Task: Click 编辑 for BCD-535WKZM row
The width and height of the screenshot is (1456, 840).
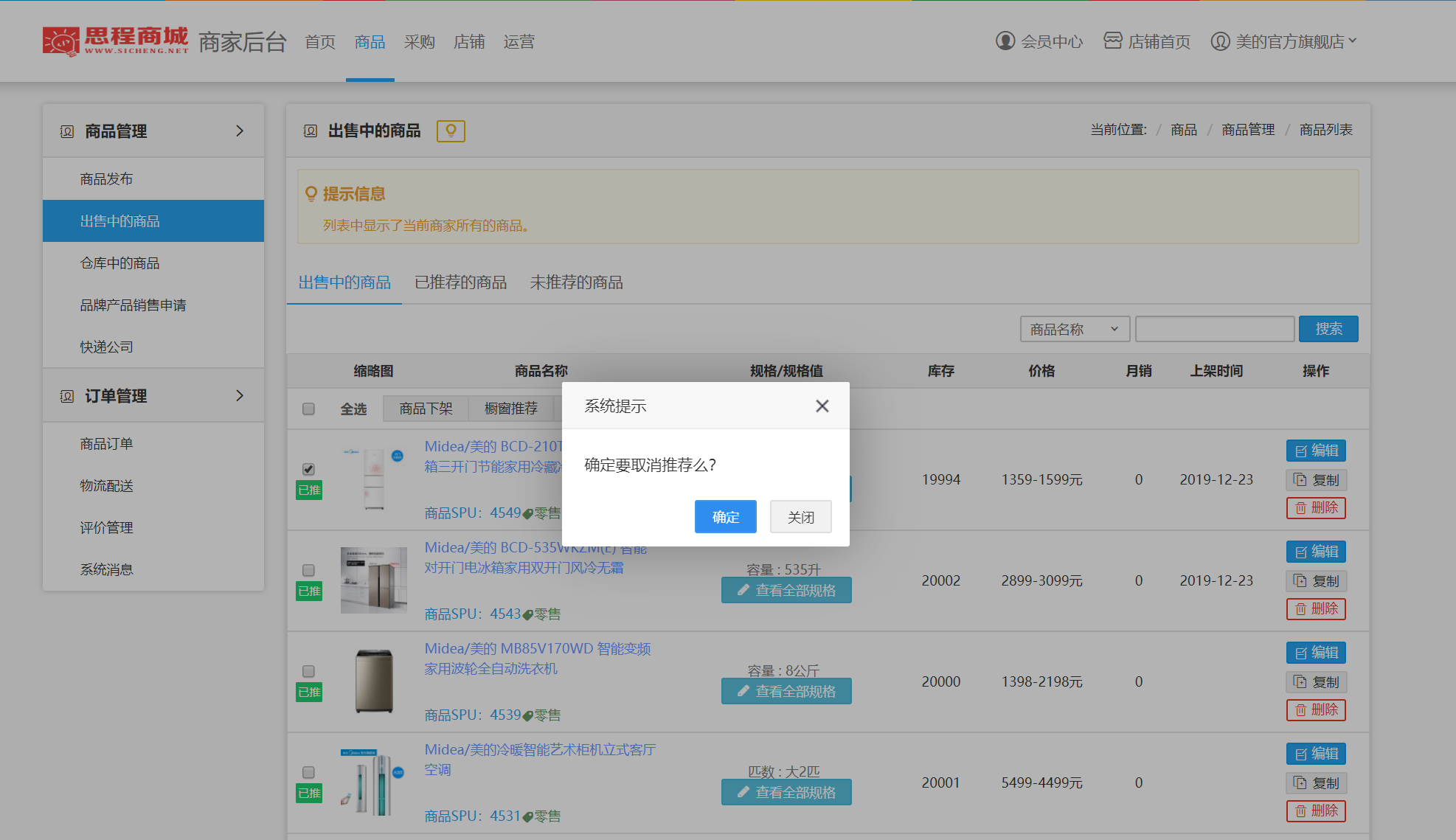Action: tap(1316, 552)
